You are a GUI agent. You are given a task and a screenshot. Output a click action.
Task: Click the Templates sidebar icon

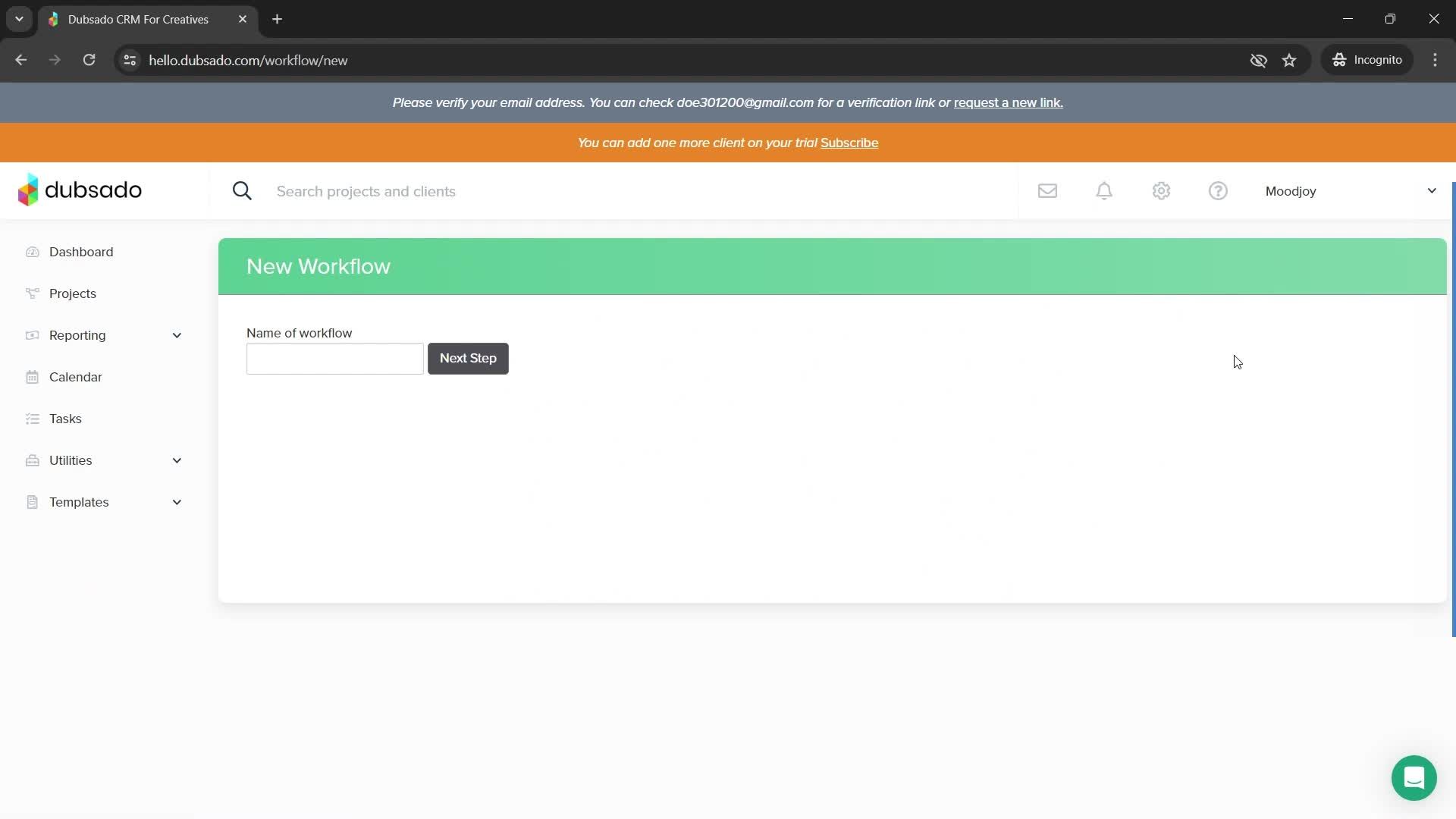(x=32, y=502)
